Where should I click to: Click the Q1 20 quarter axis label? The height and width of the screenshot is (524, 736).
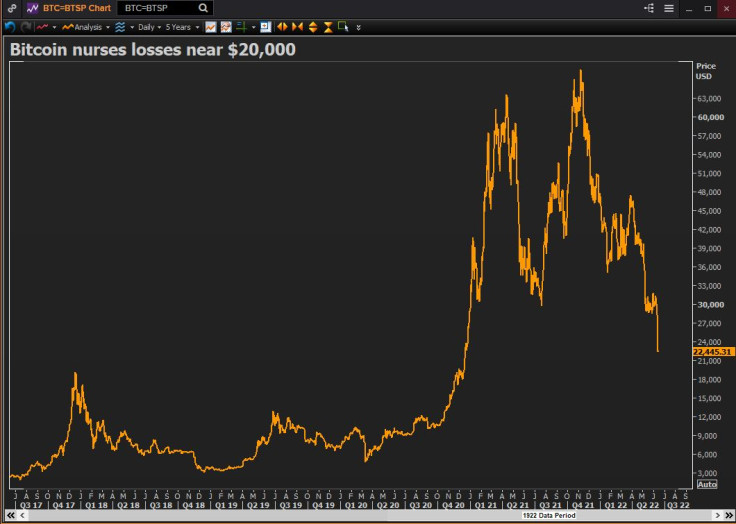[x=356, y=505]
